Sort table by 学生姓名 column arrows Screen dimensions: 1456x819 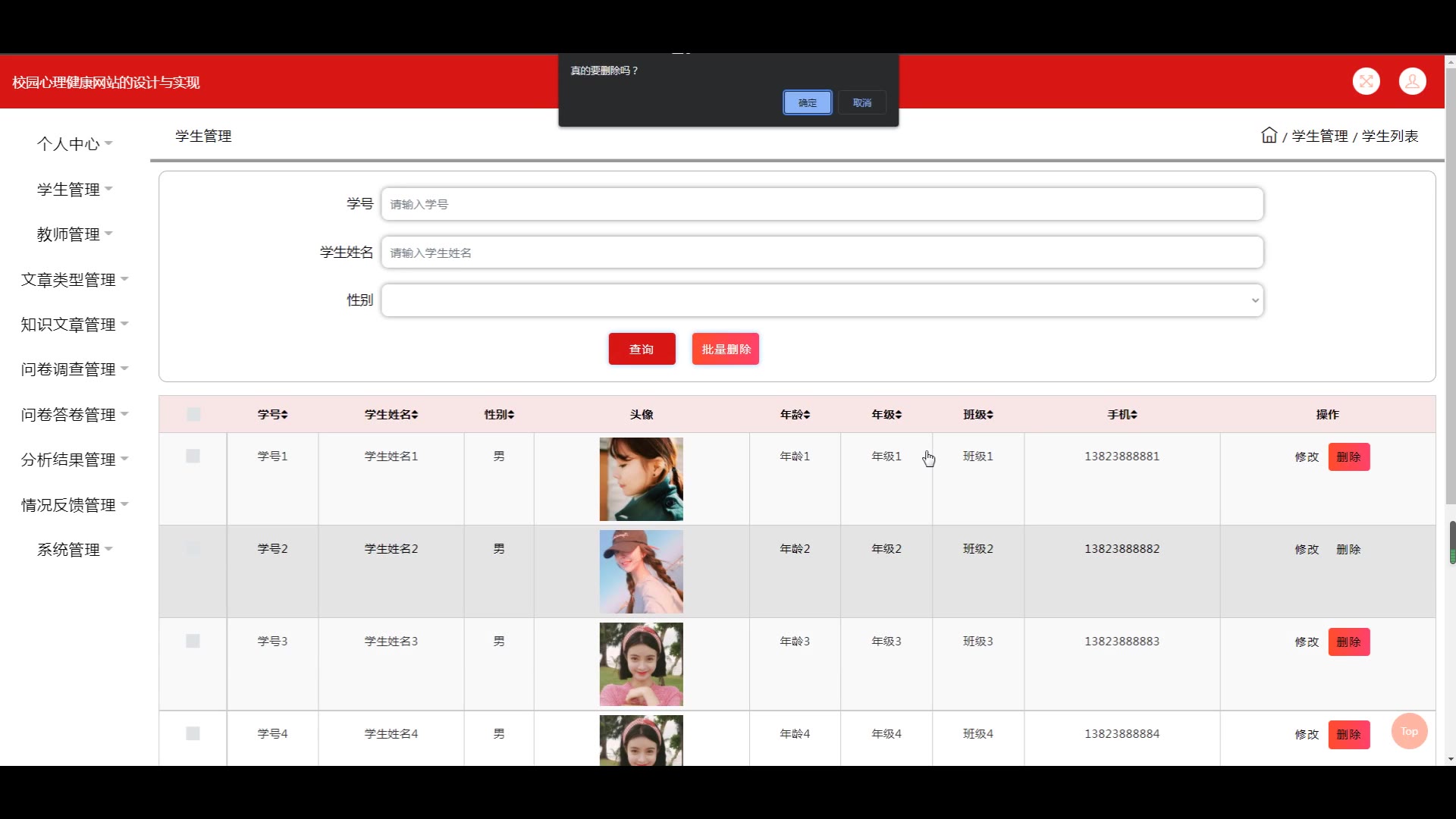414,415
